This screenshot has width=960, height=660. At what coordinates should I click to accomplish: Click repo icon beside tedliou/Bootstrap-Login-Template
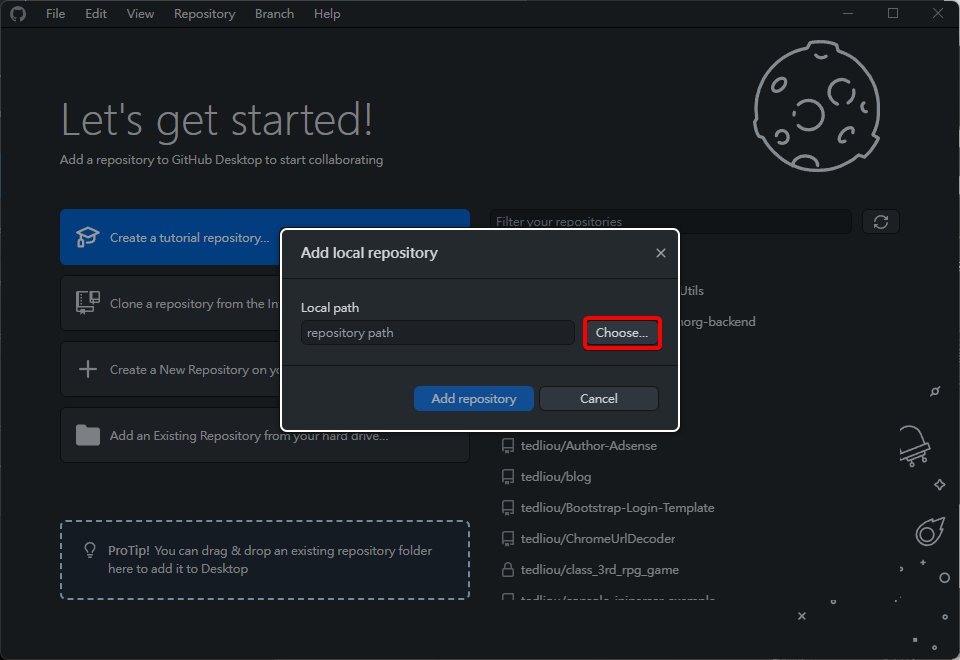pyautogui.click(x=508, y=508)
